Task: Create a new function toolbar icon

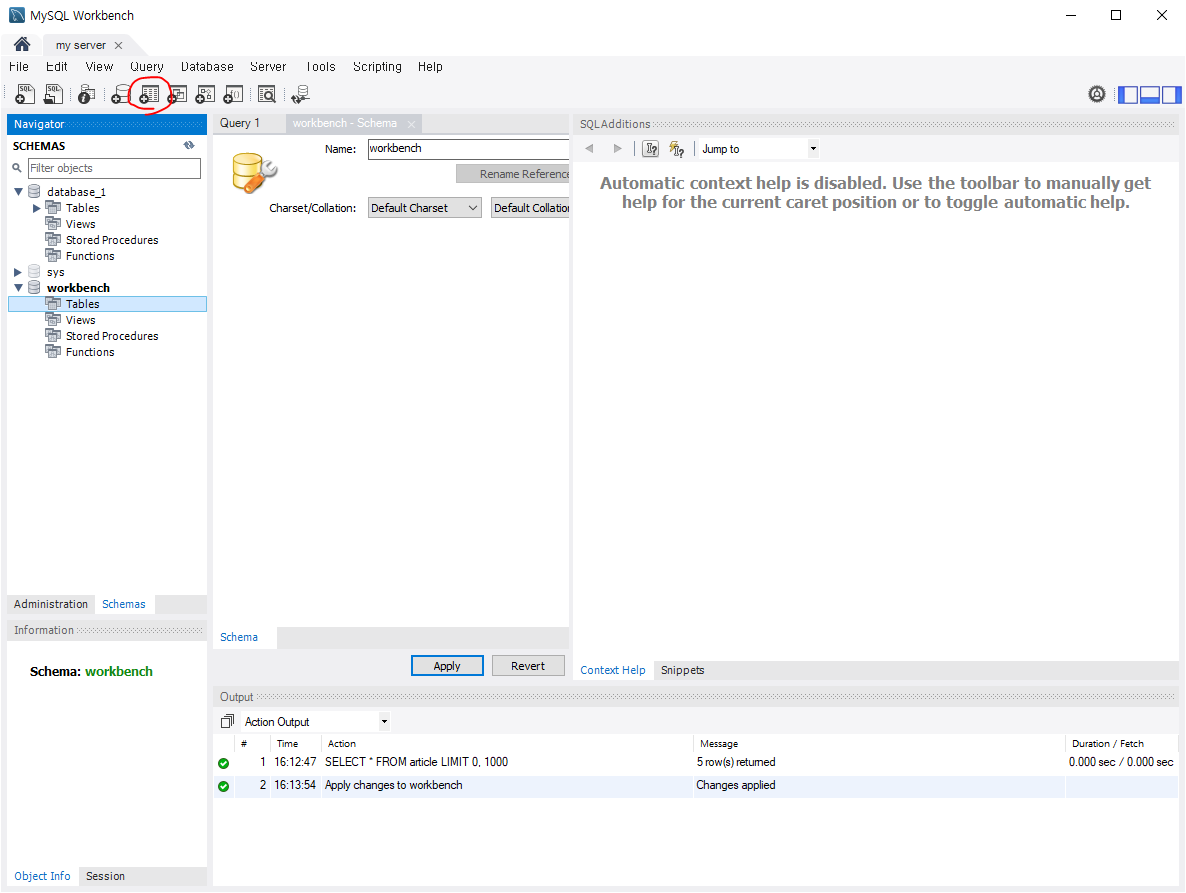Action: click(233, 94)
